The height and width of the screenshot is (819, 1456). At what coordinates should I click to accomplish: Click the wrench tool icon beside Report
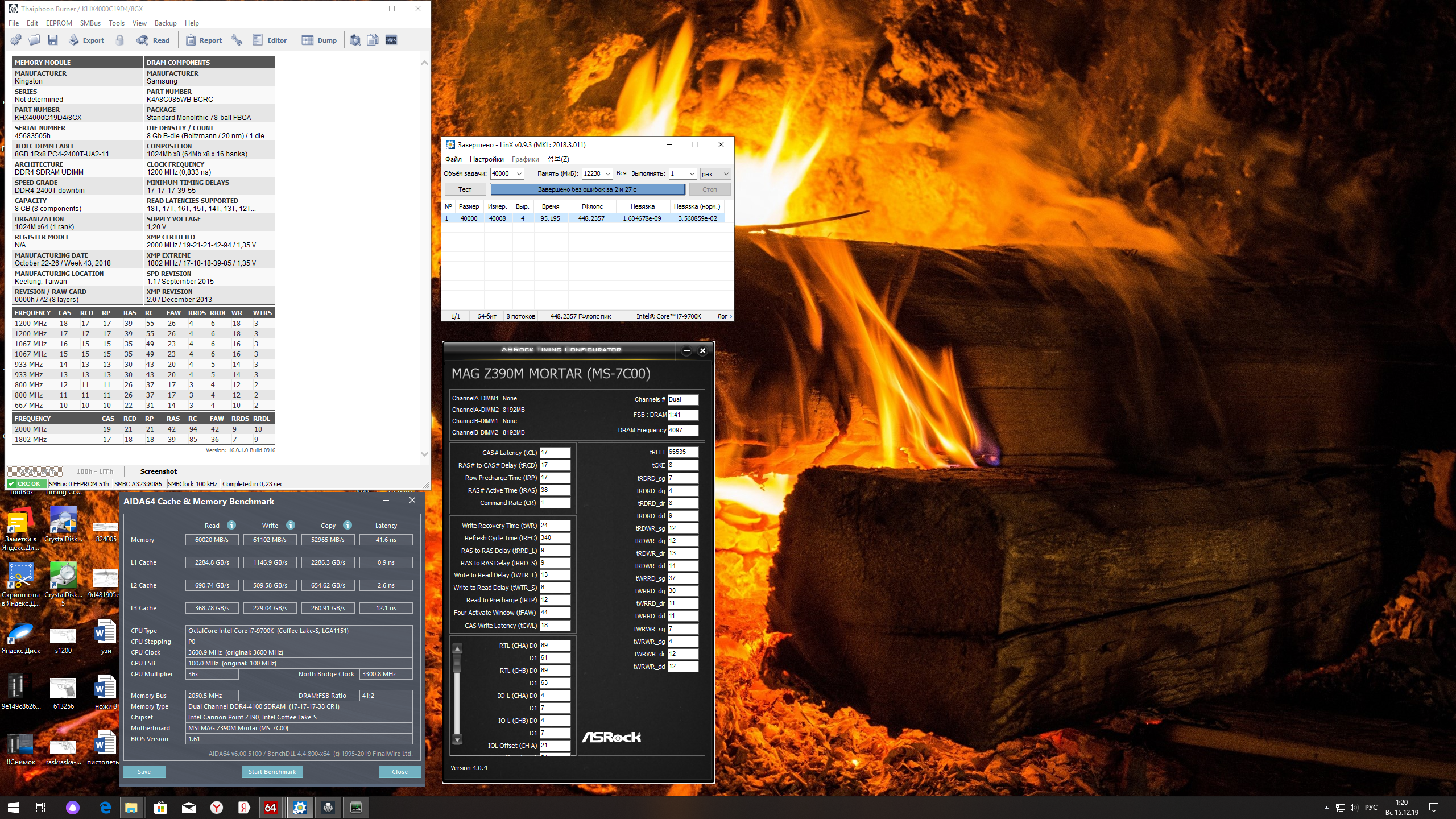(237, 40)
